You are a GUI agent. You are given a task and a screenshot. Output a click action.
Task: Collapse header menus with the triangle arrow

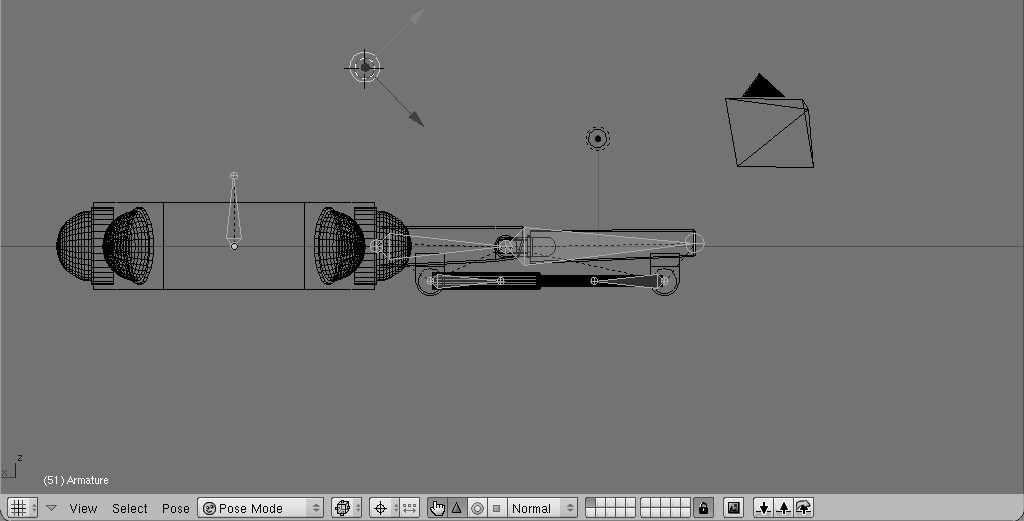(x=52, y=508)
